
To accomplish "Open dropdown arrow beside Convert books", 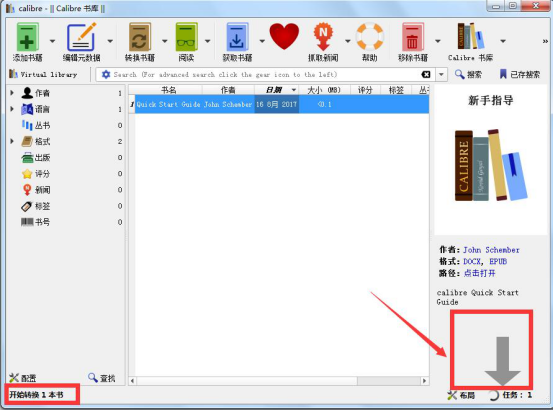I will pos(165,41).
